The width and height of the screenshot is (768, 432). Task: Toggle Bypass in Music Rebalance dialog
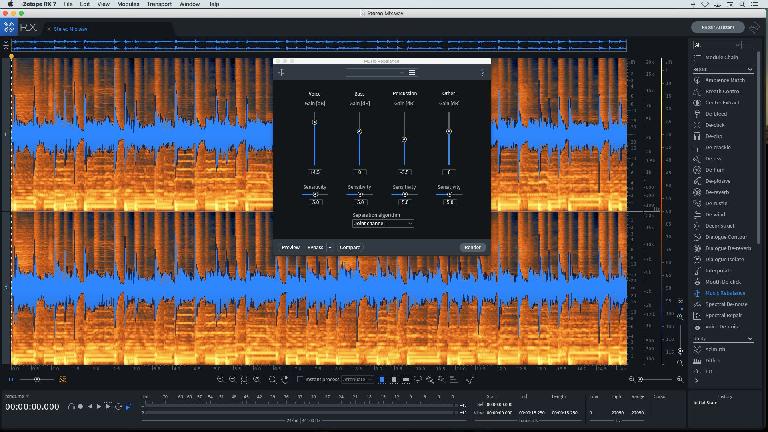point(315,247)
